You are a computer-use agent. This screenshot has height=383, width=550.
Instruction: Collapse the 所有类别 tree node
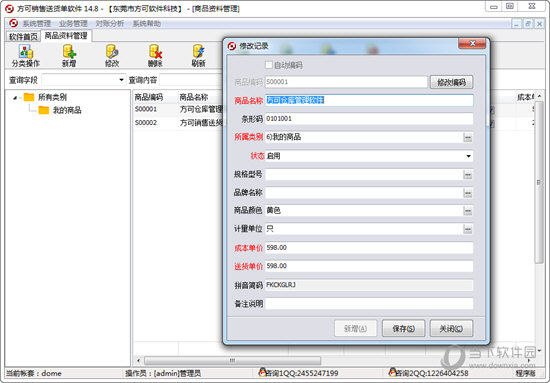[15, 98]
